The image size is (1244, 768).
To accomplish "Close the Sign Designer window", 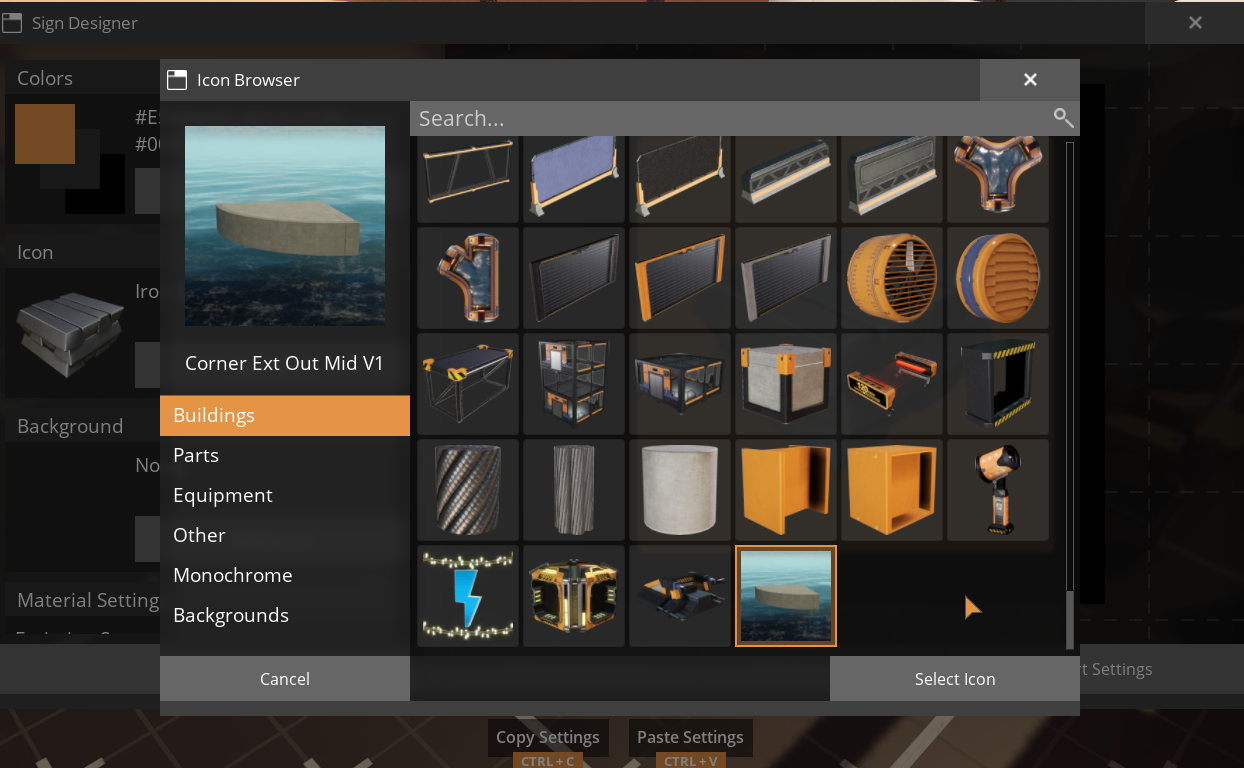I will [x=1195, y=23].
